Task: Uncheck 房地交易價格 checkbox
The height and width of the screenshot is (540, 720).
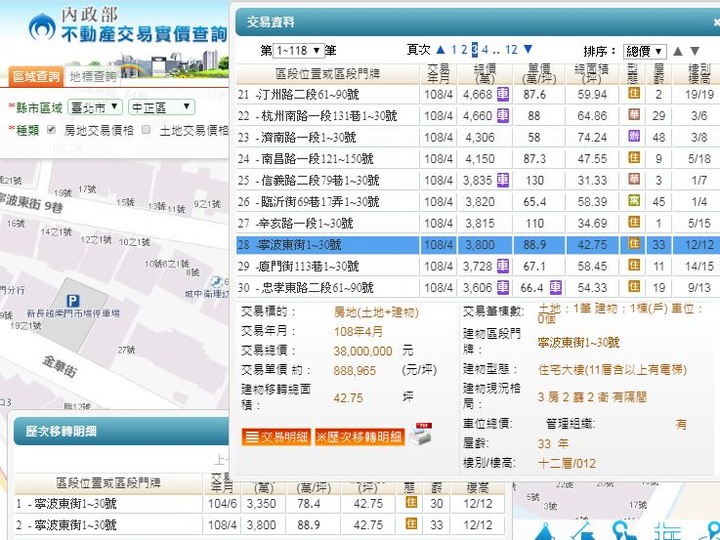Action: (x=51, y=130)
